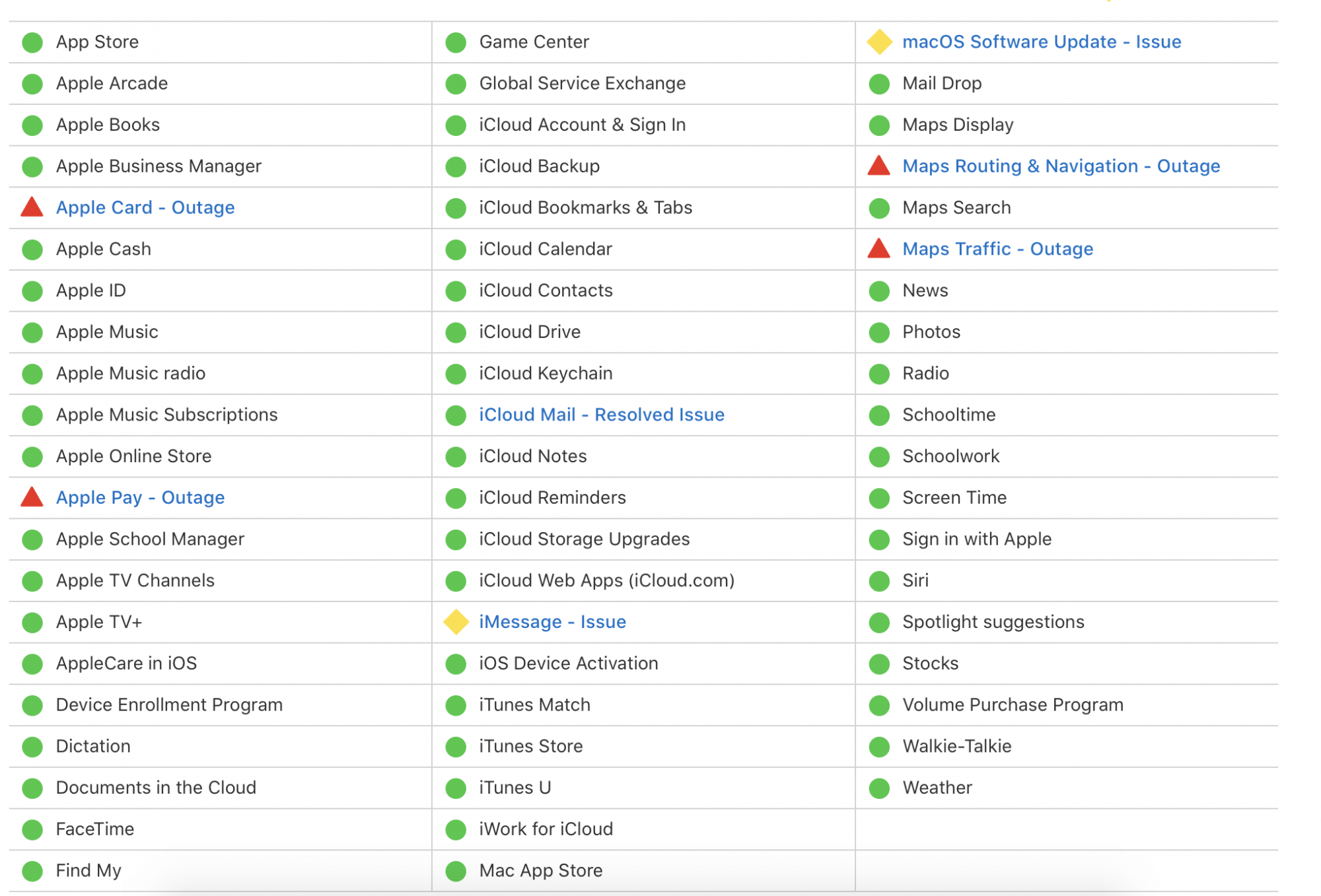Click red outage triangle beside Apple Pay
The height and width of the screenshot is (896, 1321).
[x=32, y=497]
